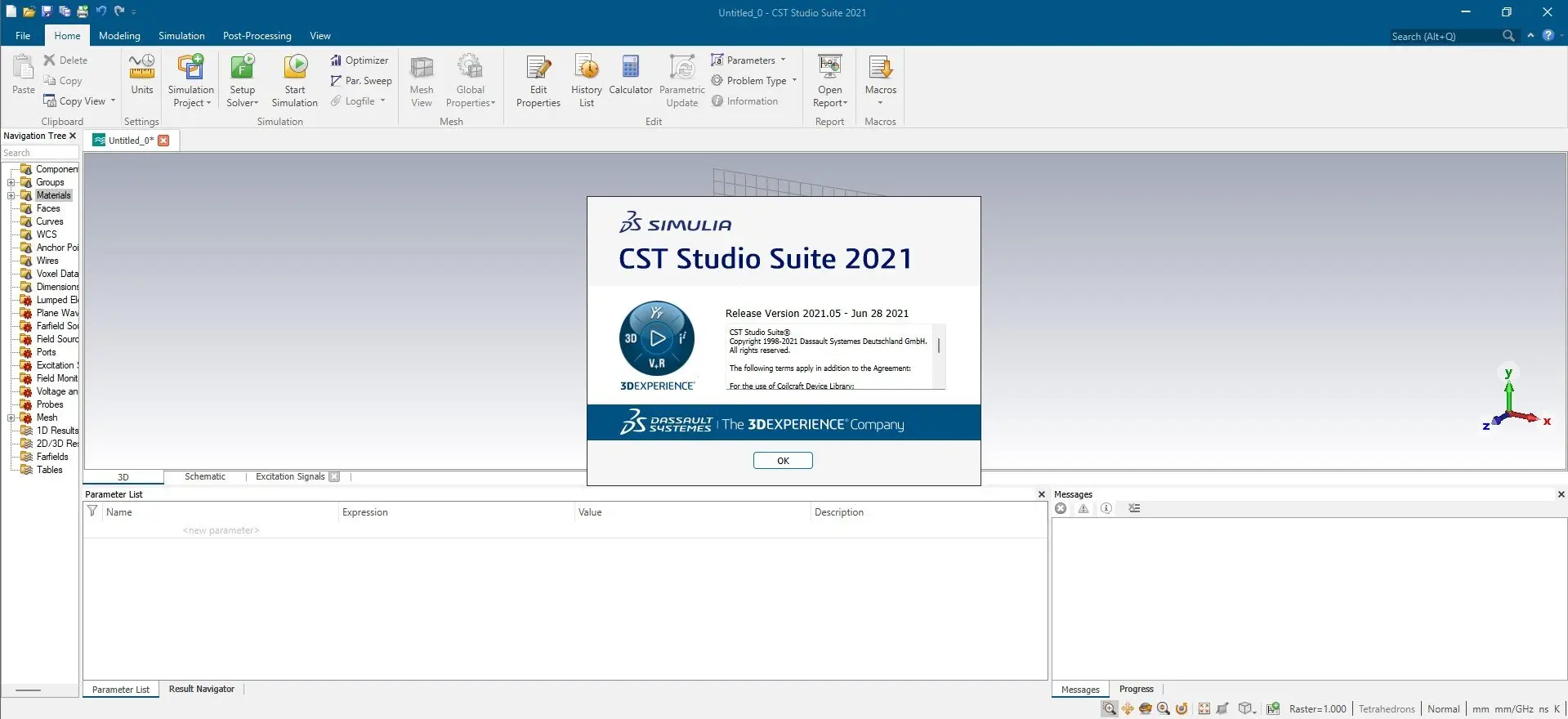Click the Information button in Edit group
The image size is (1568, 719).
tap(744, 101)
